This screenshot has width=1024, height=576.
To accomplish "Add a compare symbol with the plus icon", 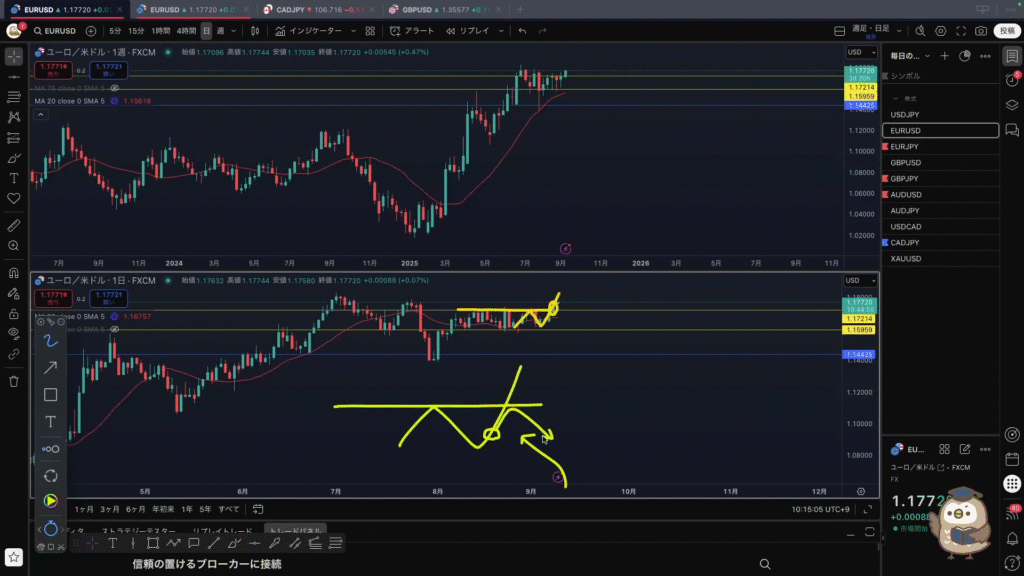I will (x=91, y=31).
